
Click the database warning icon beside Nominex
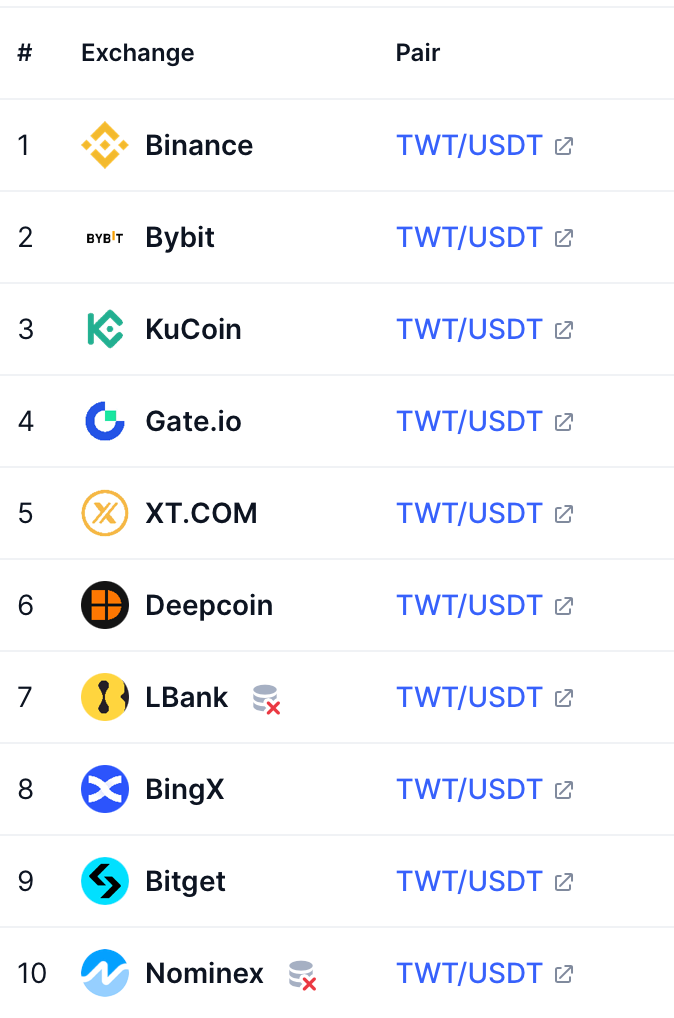(x=302, y=974)
